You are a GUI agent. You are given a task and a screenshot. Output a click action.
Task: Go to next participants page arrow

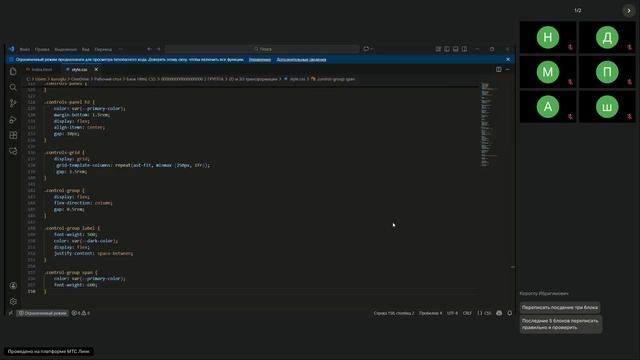pyautogui.click(x=629, y=11)
